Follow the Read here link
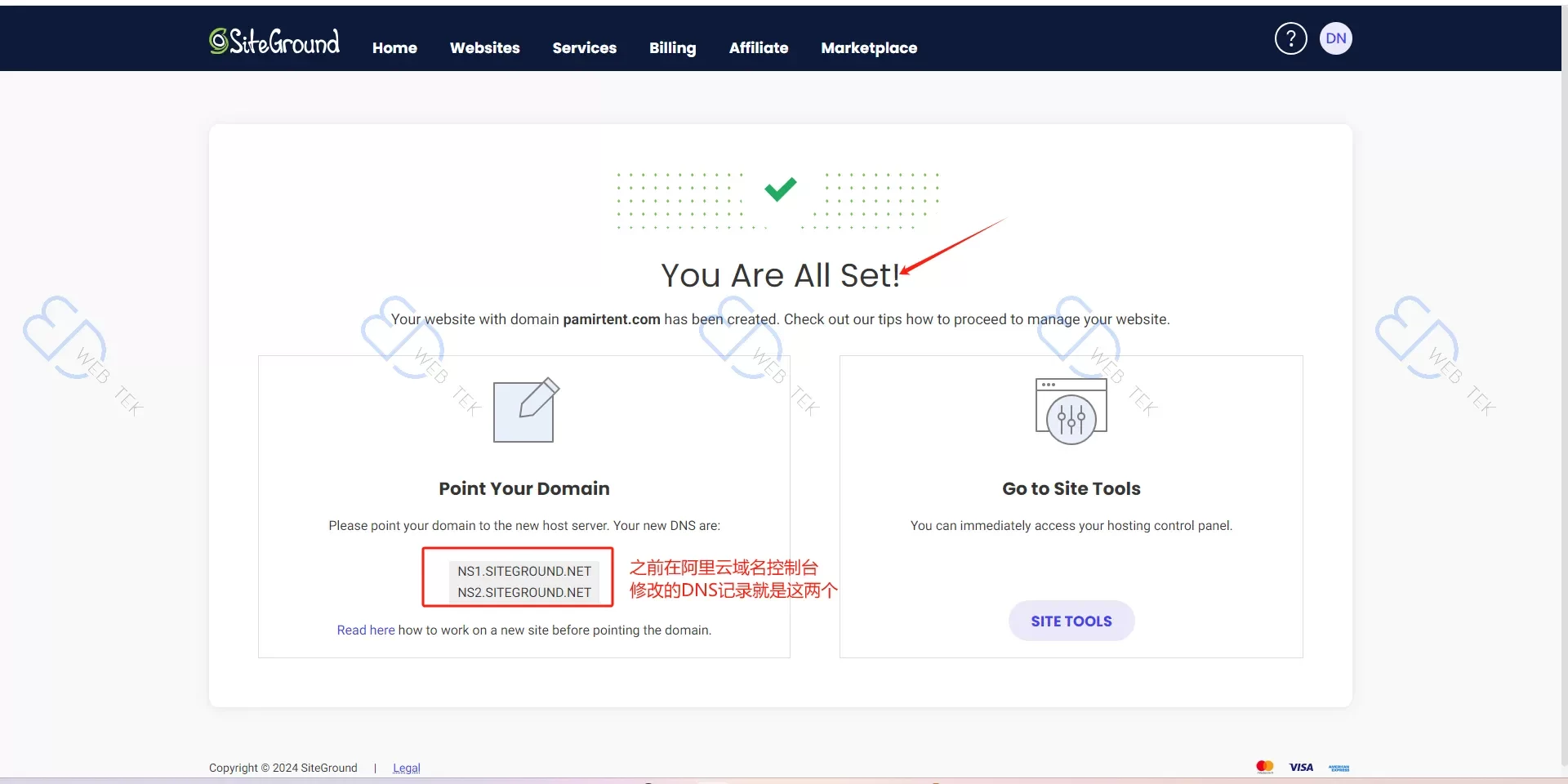The height and width of the screenshot is (784, 1568). pyautogui.click(x=366, y=630)
